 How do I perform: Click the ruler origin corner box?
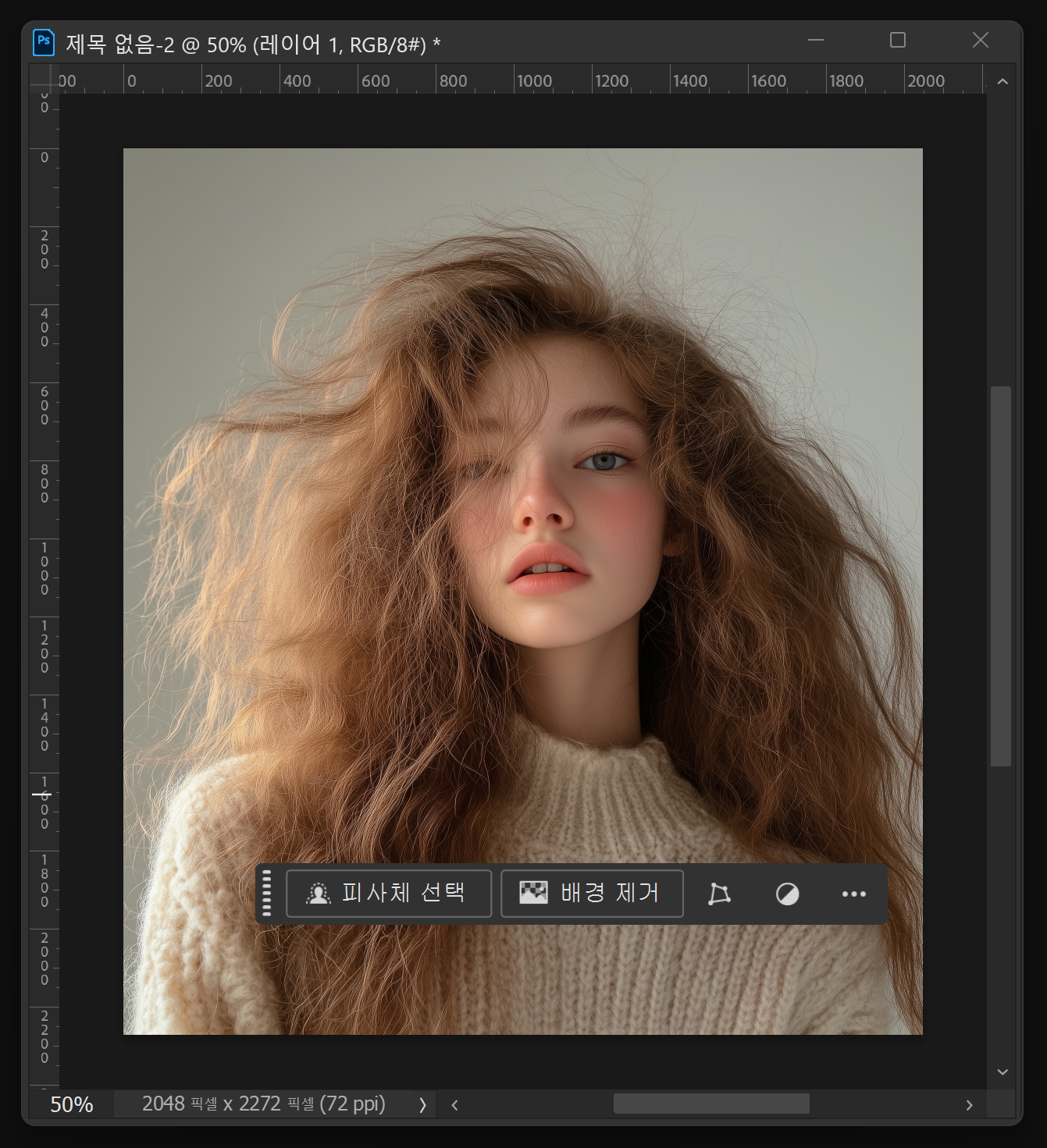coord(44,77)
